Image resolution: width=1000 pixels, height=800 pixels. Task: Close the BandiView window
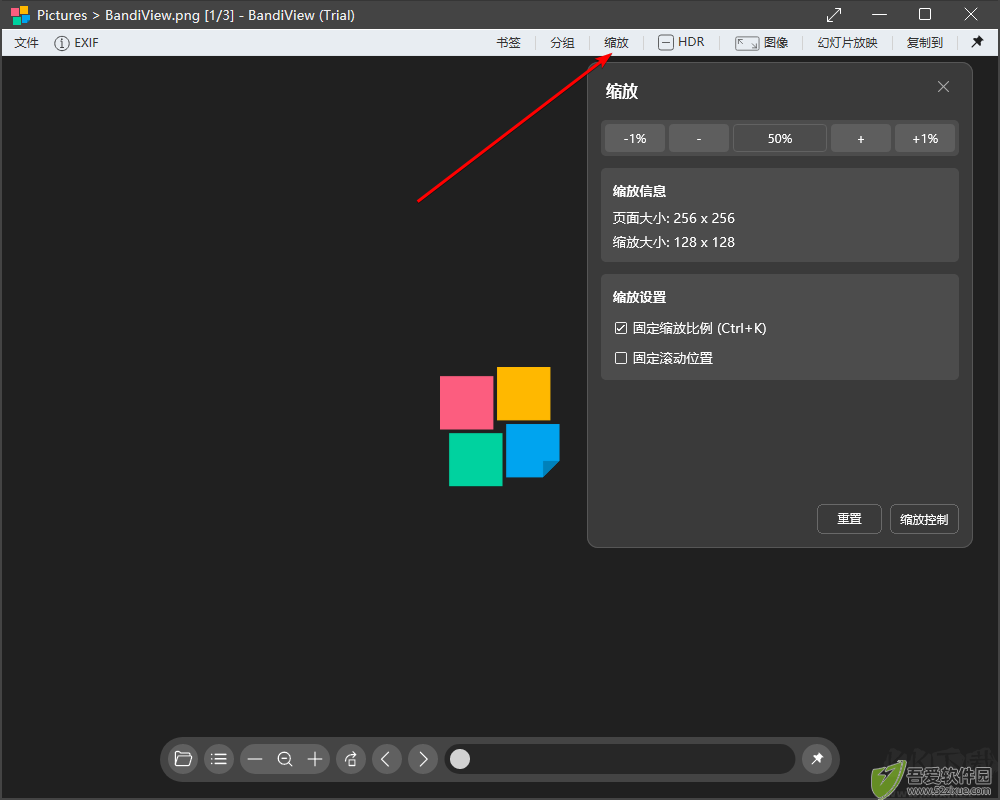[x=971, y=14]
